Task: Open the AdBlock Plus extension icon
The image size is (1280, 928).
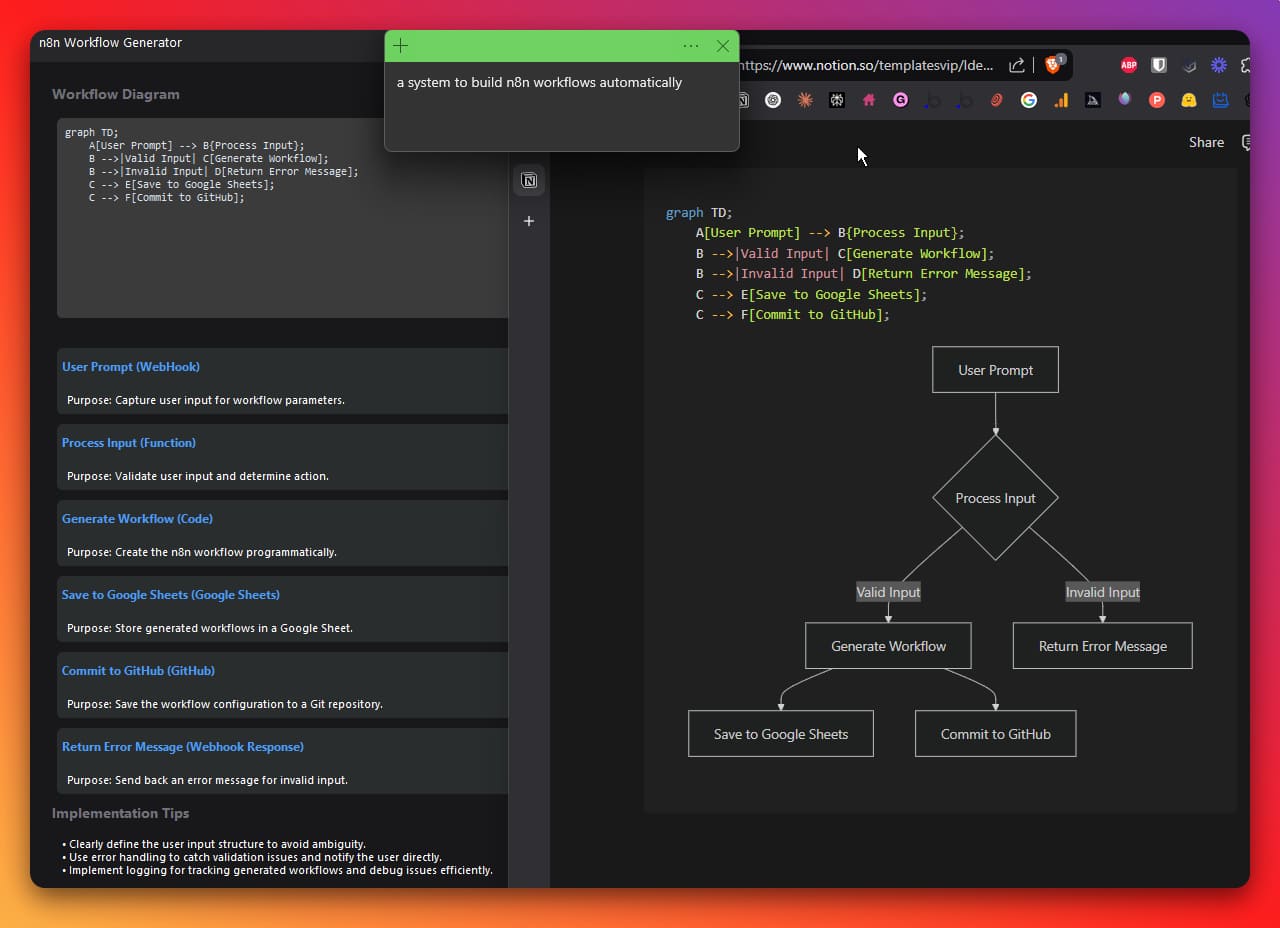Action: coord(1128,65)
